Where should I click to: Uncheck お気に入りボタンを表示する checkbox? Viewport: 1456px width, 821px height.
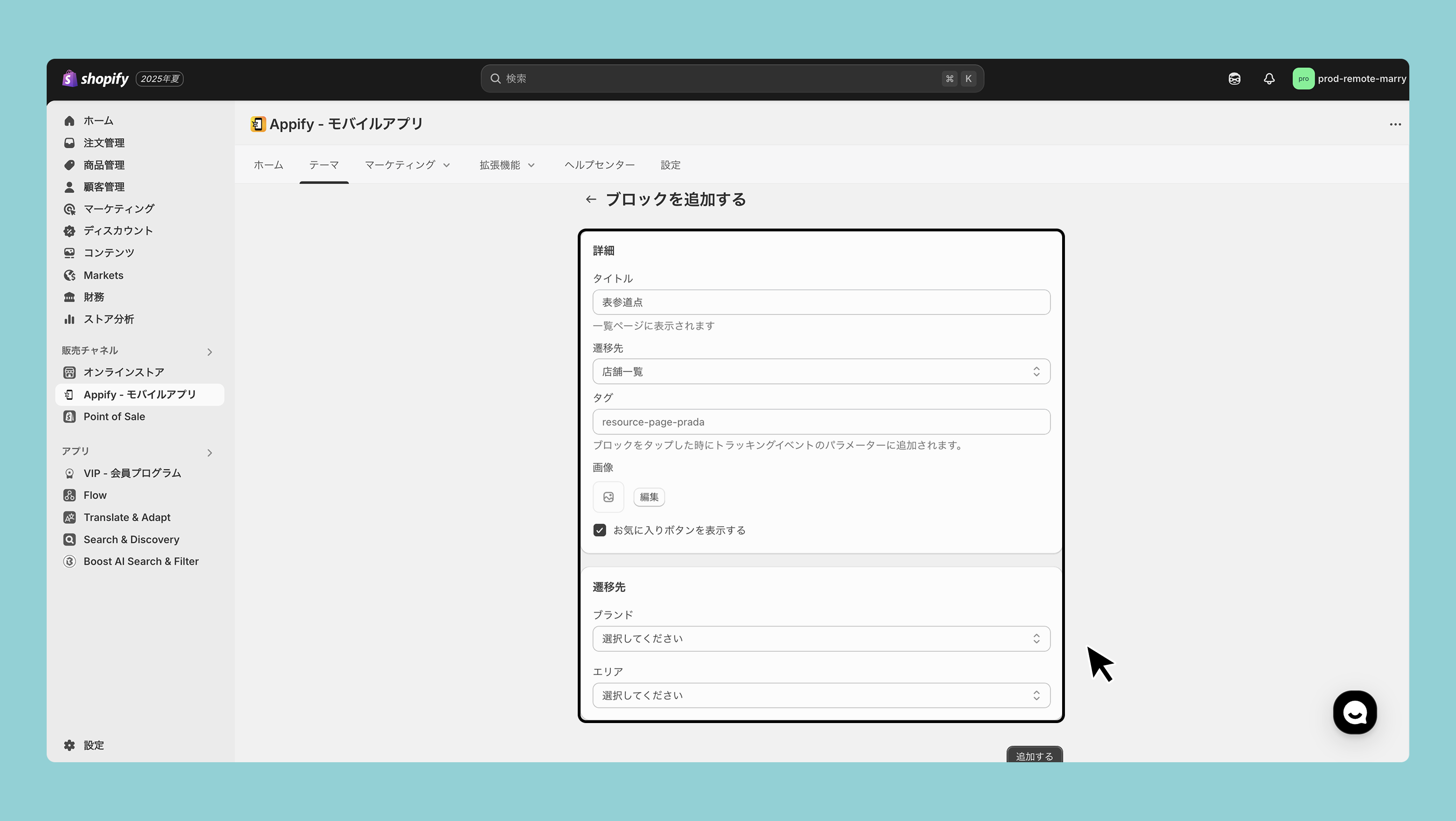pyautogui.click(x=600, y=530)
